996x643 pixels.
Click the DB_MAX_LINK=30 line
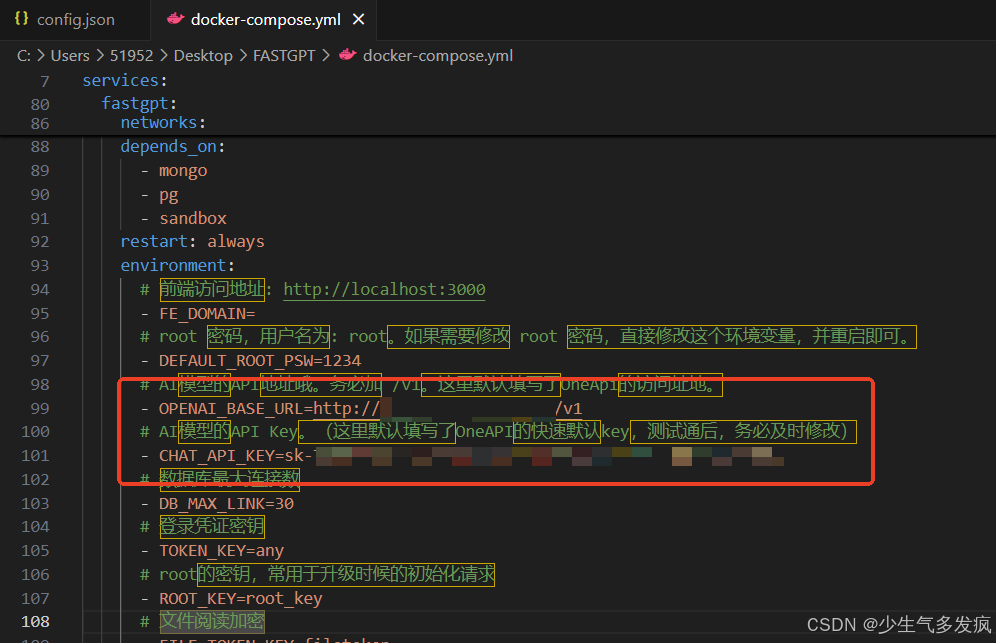tap(226, 504)
